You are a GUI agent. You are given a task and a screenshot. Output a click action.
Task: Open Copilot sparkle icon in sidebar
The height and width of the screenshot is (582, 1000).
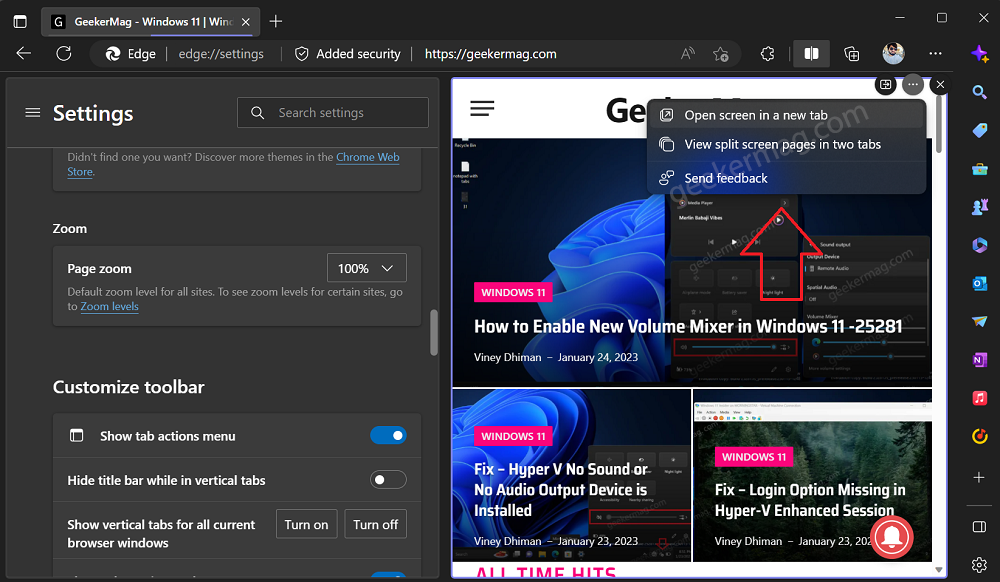(x=980, y=54)
